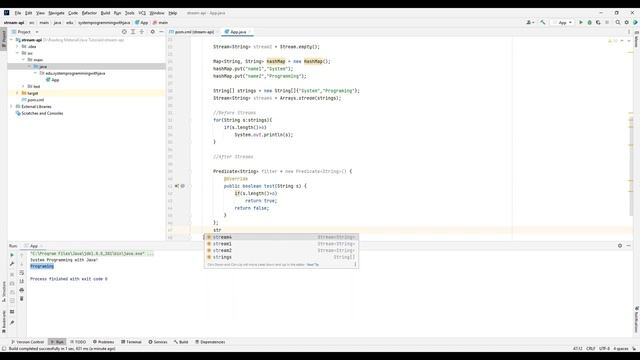Toggle the Structure side tool window
640x360 pixels.
(x=4, y=292)
